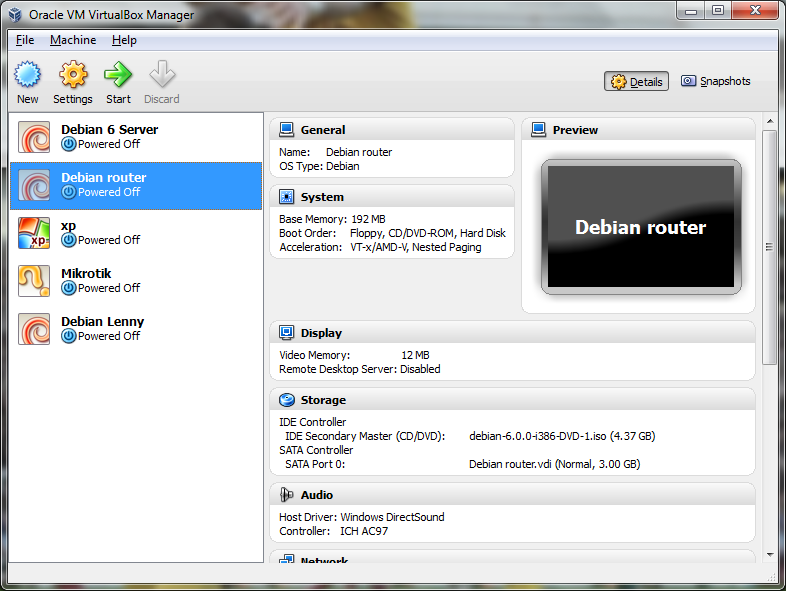Click Boot Order Floppy, CD/DVD-ROM, Hard Disk
This screenshot has width=786, height=591.
[x=428, y=233]
